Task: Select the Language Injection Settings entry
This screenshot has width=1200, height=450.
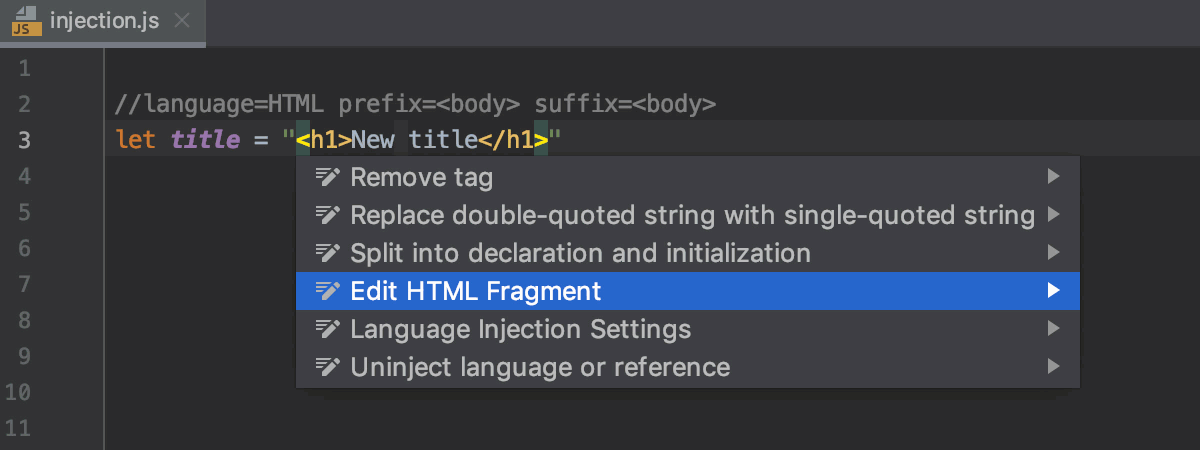Action: (520, 329)
